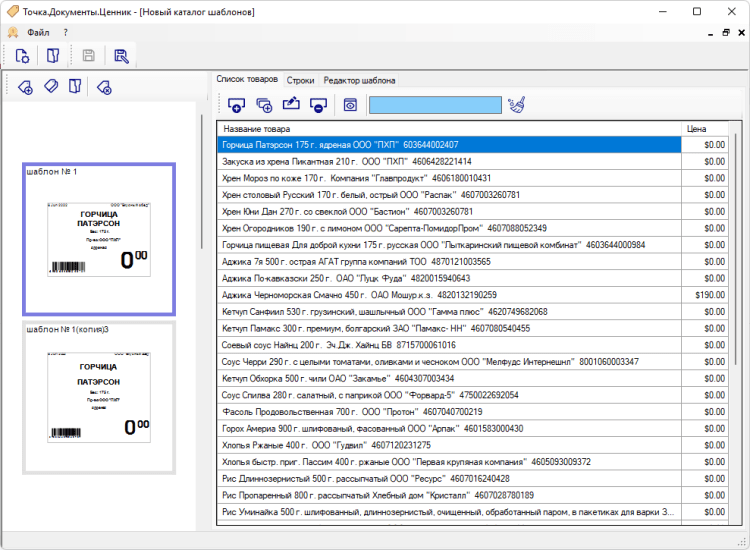
Task: Switch to the Строки tab
Action: point(300,80)
